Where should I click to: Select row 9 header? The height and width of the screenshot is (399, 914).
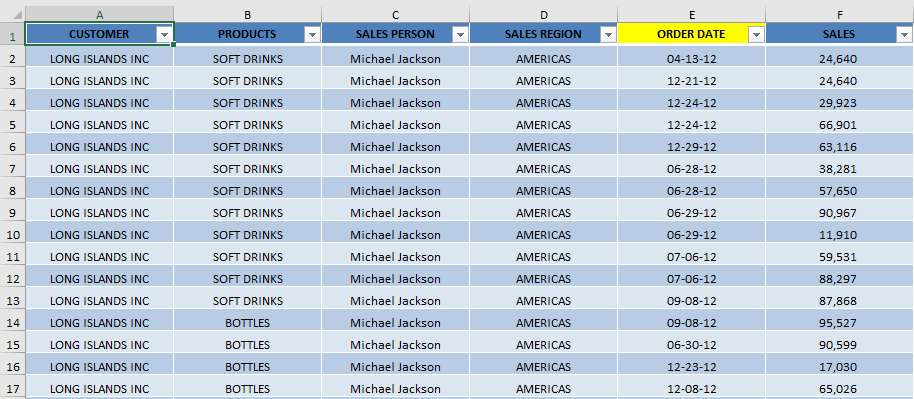tap(12, 213)
